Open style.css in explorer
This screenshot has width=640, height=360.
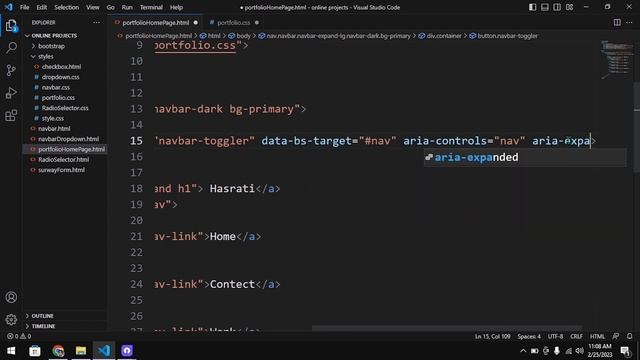(x=53, y=118)
